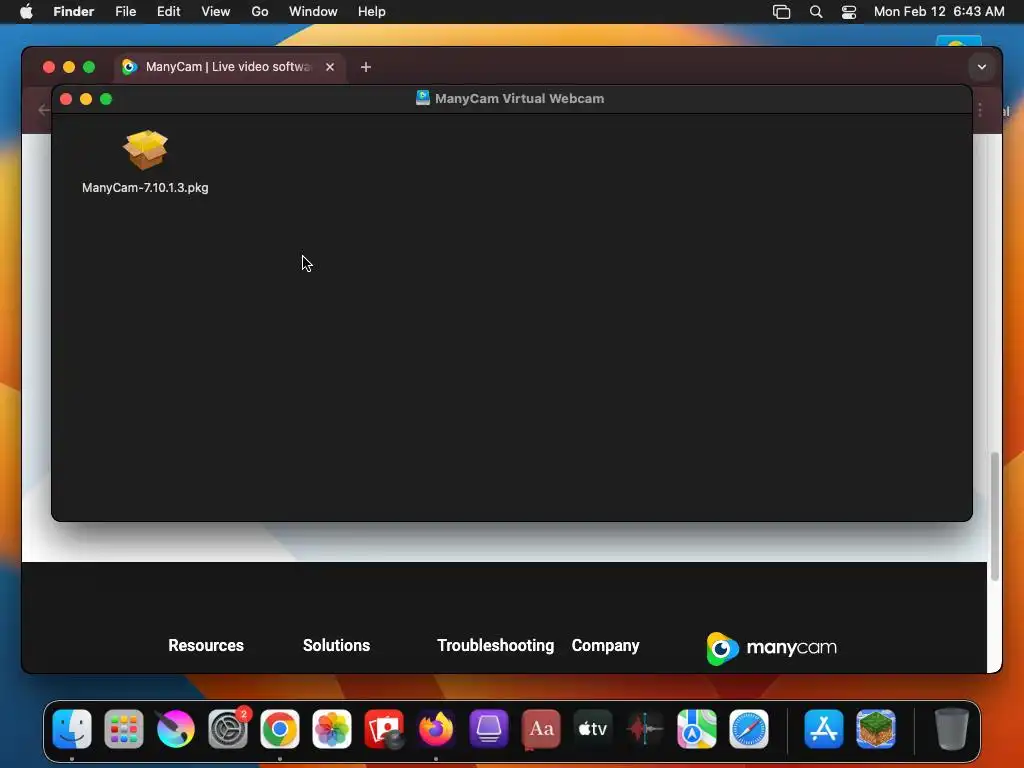Expand the browser tab search chevron
Image resolution: width=1024 pixels, height=768 pixels.
[982, 67]
